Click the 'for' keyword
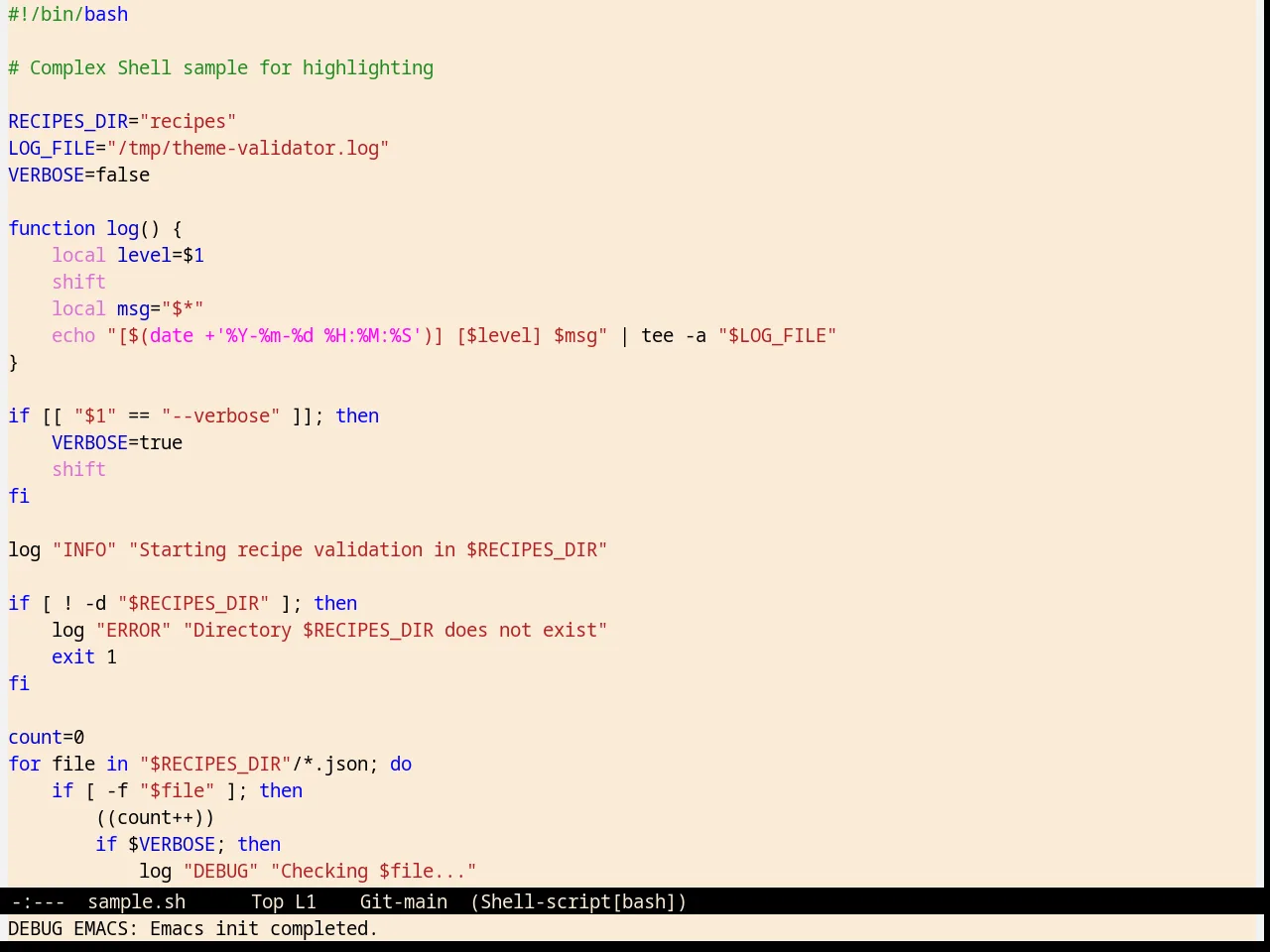1270x952 pixels. click(25, 765)
